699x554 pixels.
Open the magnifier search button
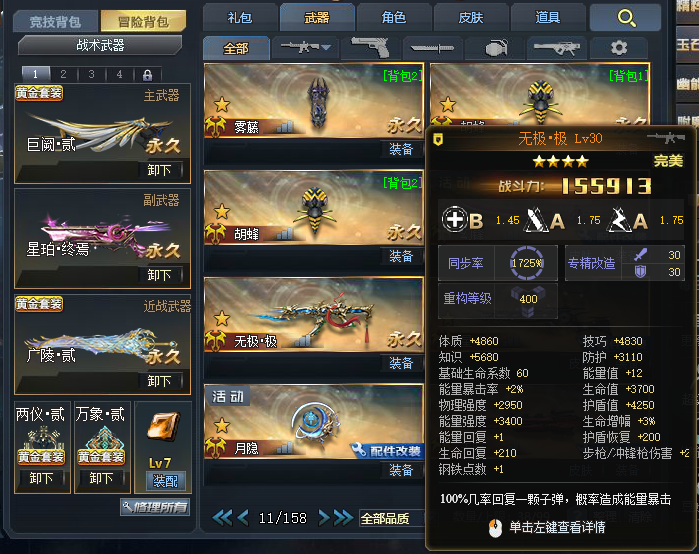click(x=625, y=18)
